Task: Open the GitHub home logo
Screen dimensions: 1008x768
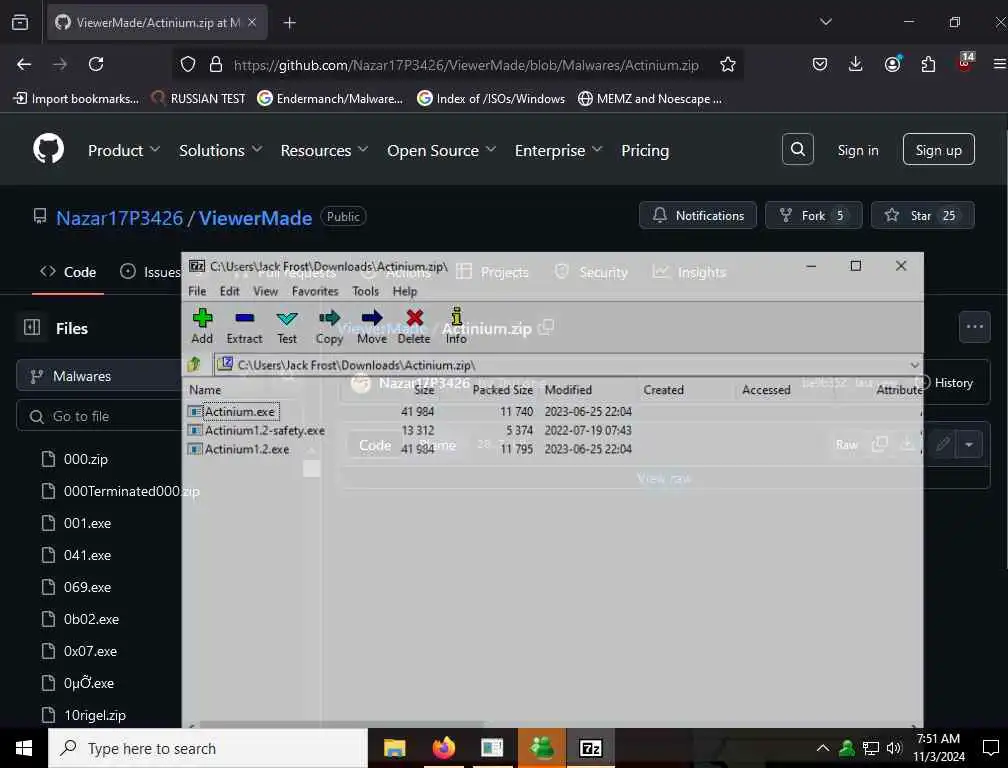Action: point(49,150)
